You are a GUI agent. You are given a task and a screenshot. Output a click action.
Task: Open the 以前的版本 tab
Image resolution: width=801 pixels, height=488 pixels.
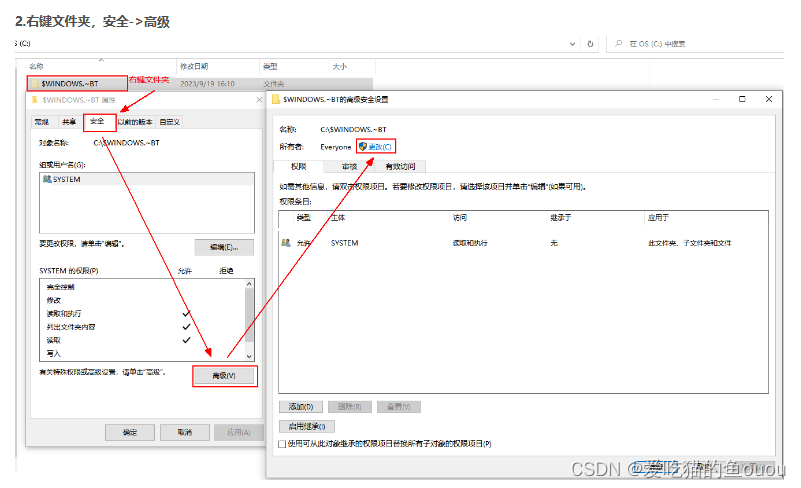coord(135,122)
